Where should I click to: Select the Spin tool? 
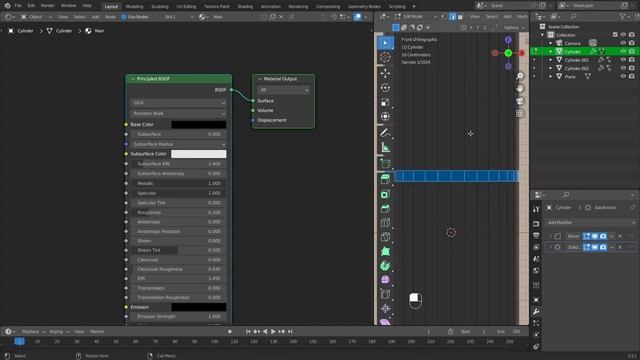(x=385, y=266)
